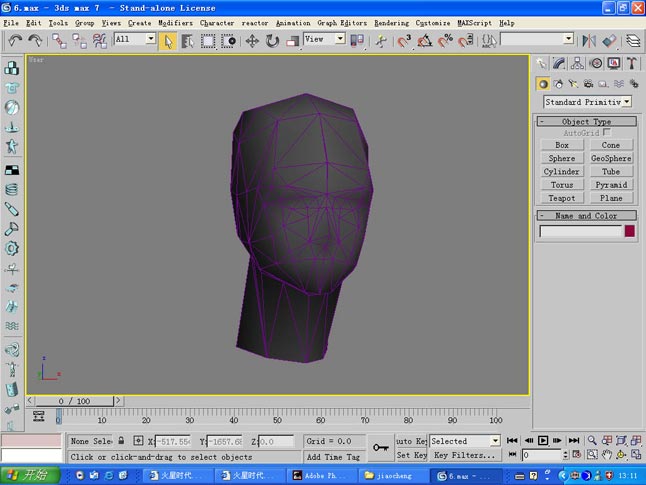Toggle Angle Snap
Screen dimensions: 646x485
pos(424,41)
